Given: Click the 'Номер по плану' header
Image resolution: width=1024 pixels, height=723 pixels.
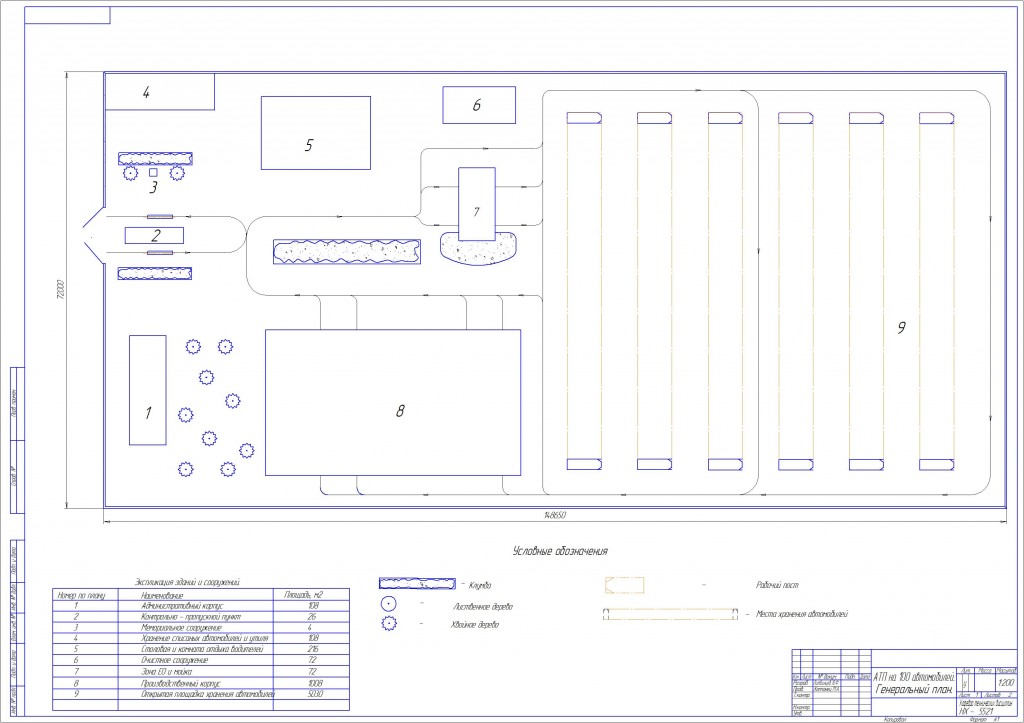Looking at the screenshot, I should [x=81, y=595].
